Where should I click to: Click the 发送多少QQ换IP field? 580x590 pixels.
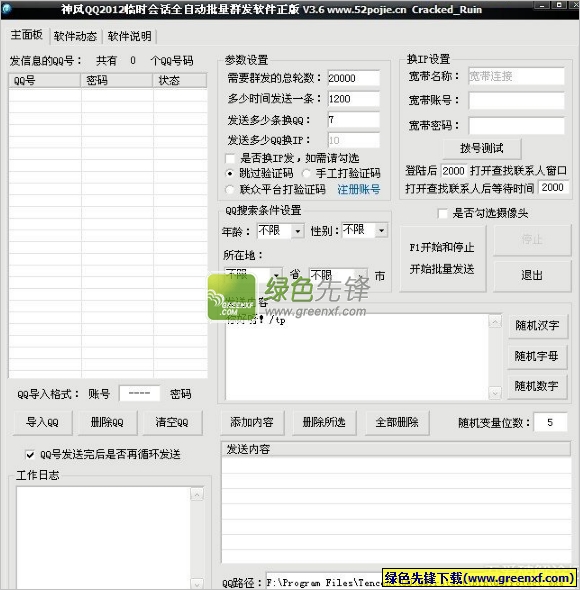coord(353,140)
